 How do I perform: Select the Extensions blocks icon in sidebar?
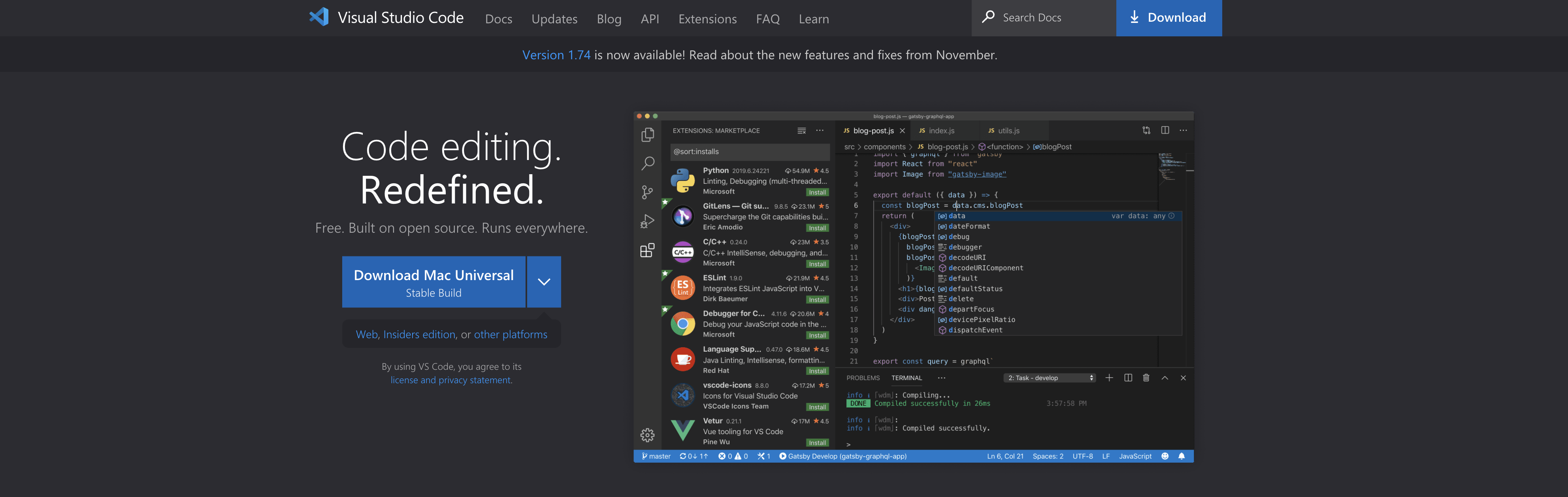pyautogui.click(x=648, y=250)
